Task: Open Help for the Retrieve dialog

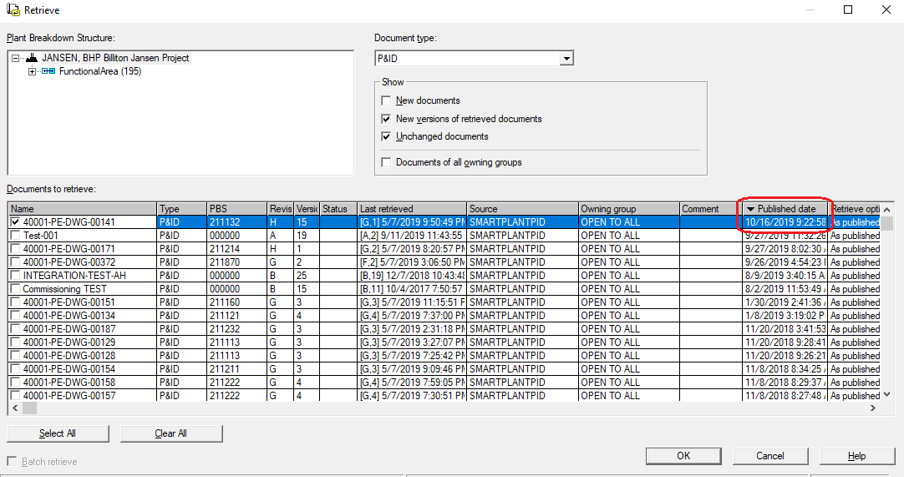Action: click(x=856, y=456)
